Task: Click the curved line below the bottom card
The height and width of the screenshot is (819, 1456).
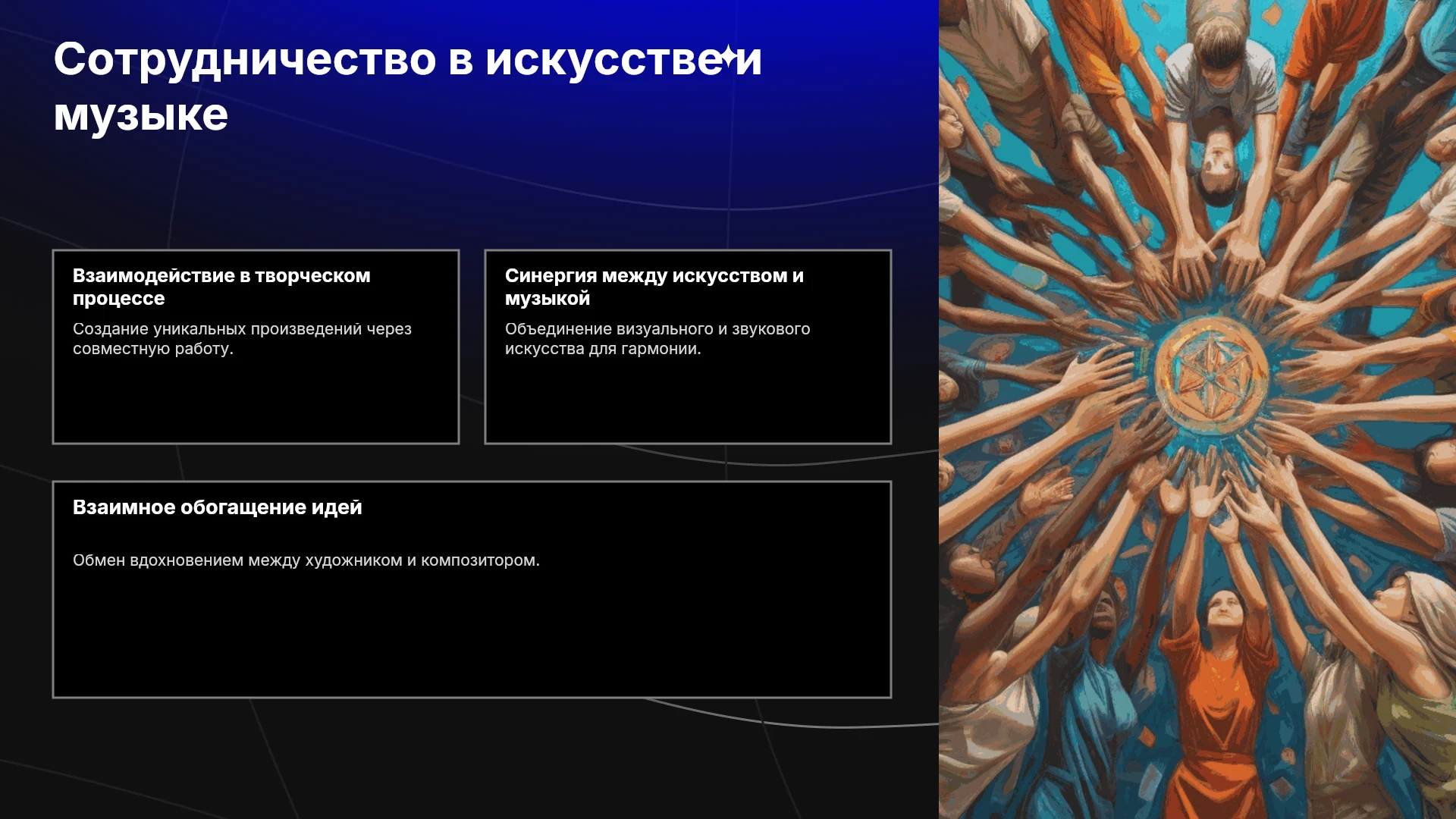Action: click(789, 720)
